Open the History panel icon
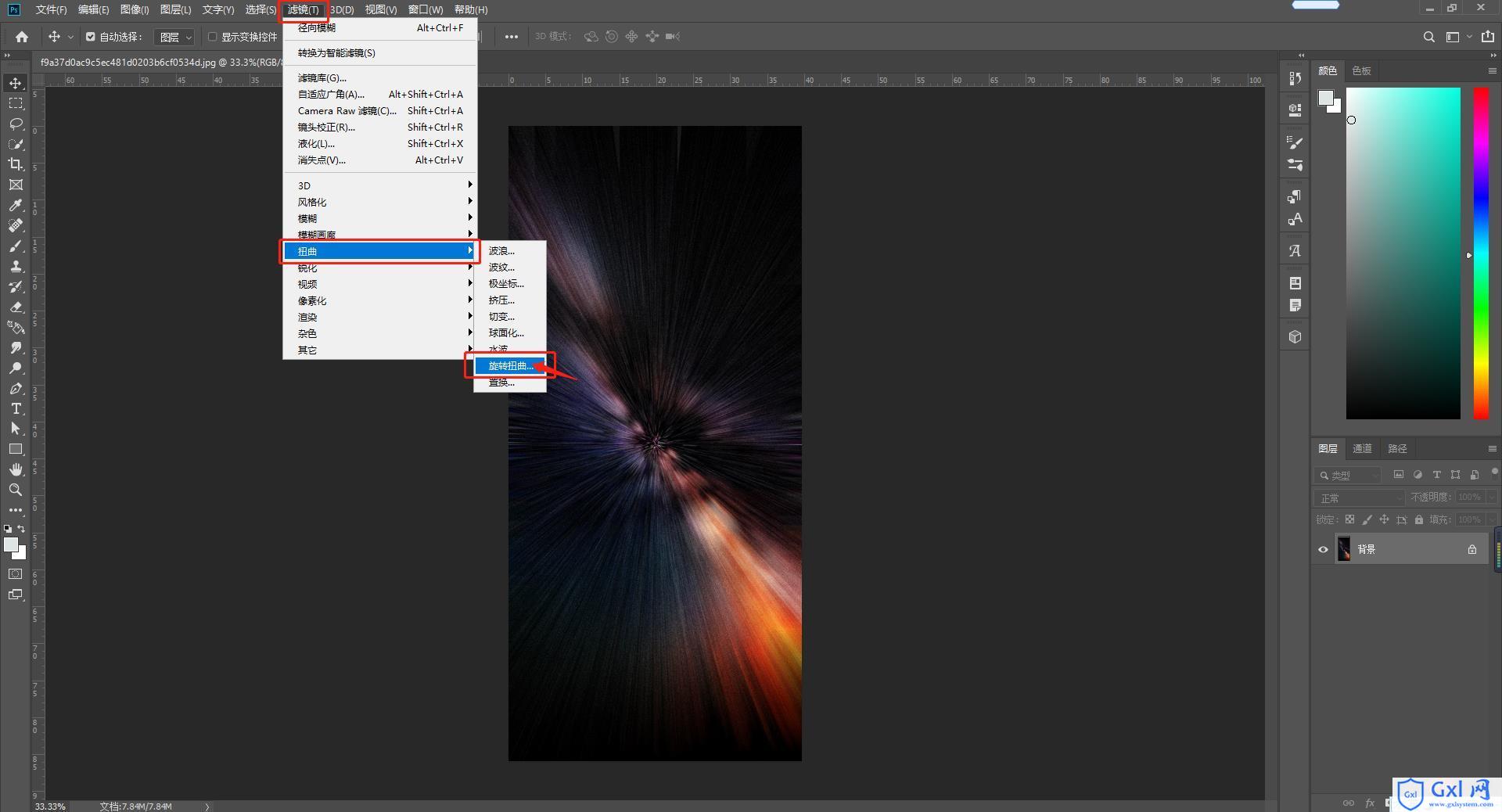This screenshot has height=812, width=1502. [x=1295, y=78]
